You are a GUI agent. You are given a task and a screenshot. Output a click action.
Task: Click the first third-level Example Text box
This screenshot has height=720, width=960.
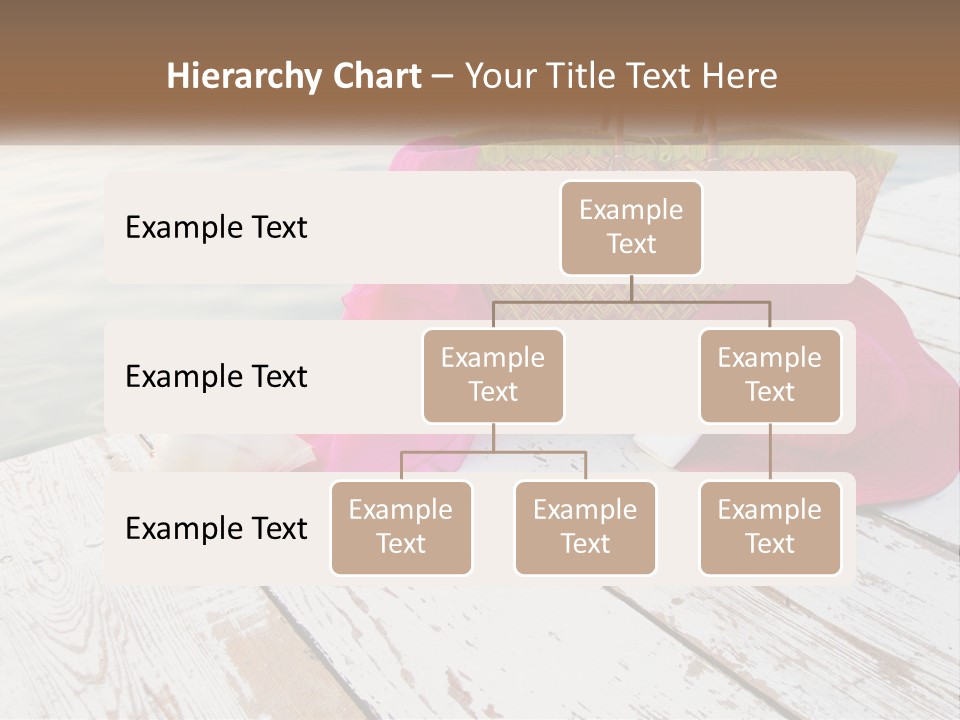tap(401, 528)
